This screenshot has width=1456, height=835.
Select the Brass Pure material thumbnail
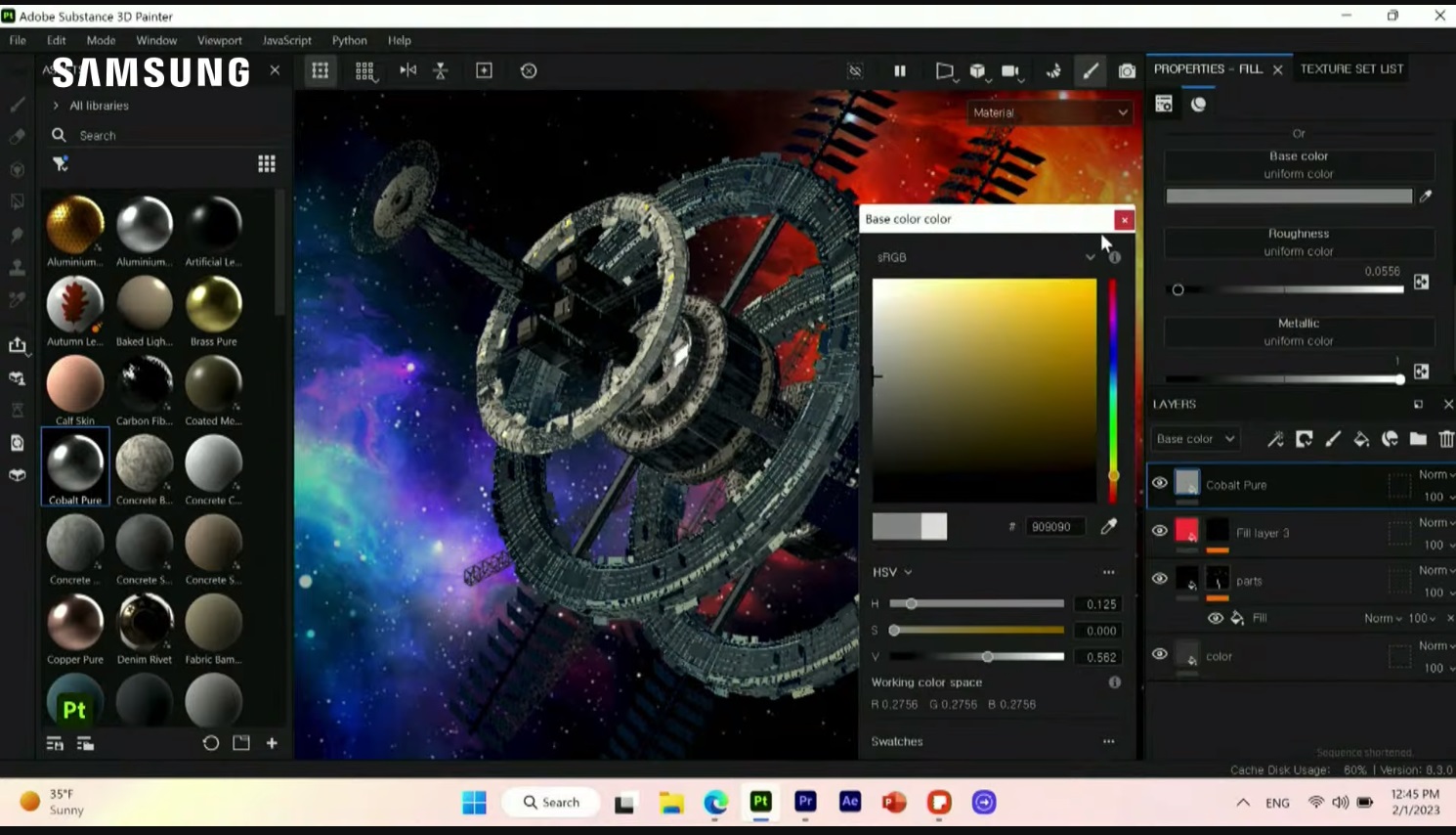point(214,304)
